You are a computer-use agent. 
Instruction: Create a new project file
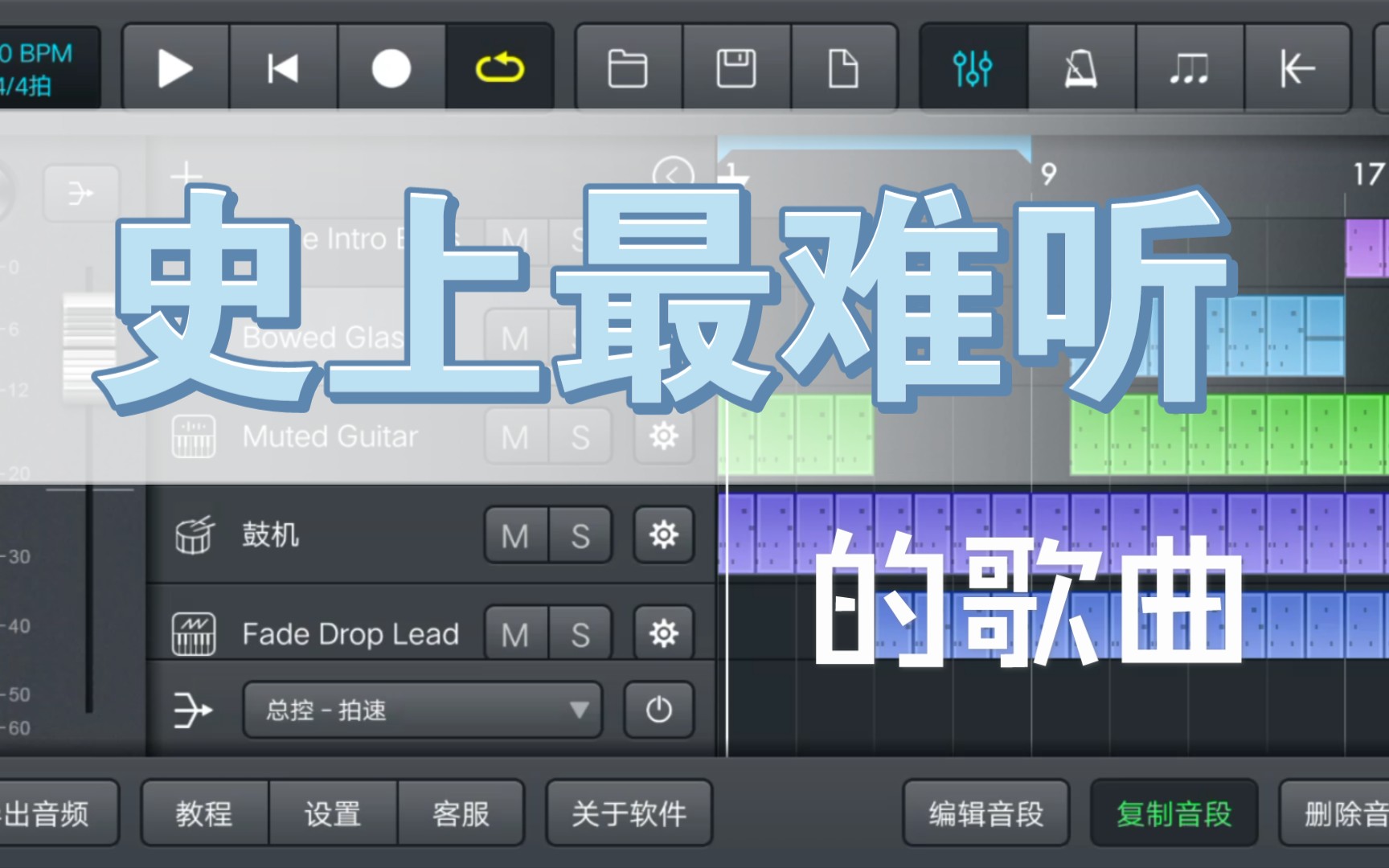click(845, 68)
